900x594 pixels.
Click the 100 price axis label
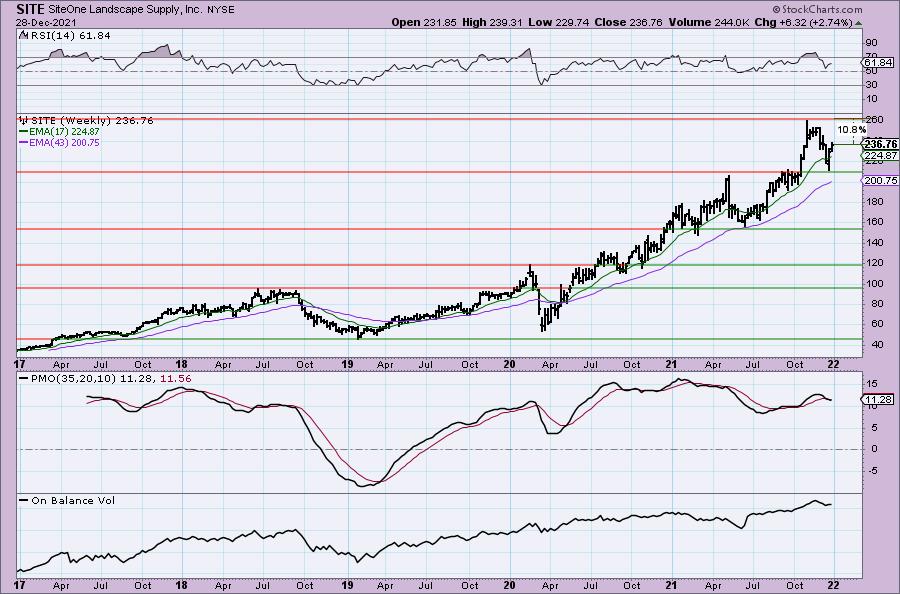pos(874,284)
